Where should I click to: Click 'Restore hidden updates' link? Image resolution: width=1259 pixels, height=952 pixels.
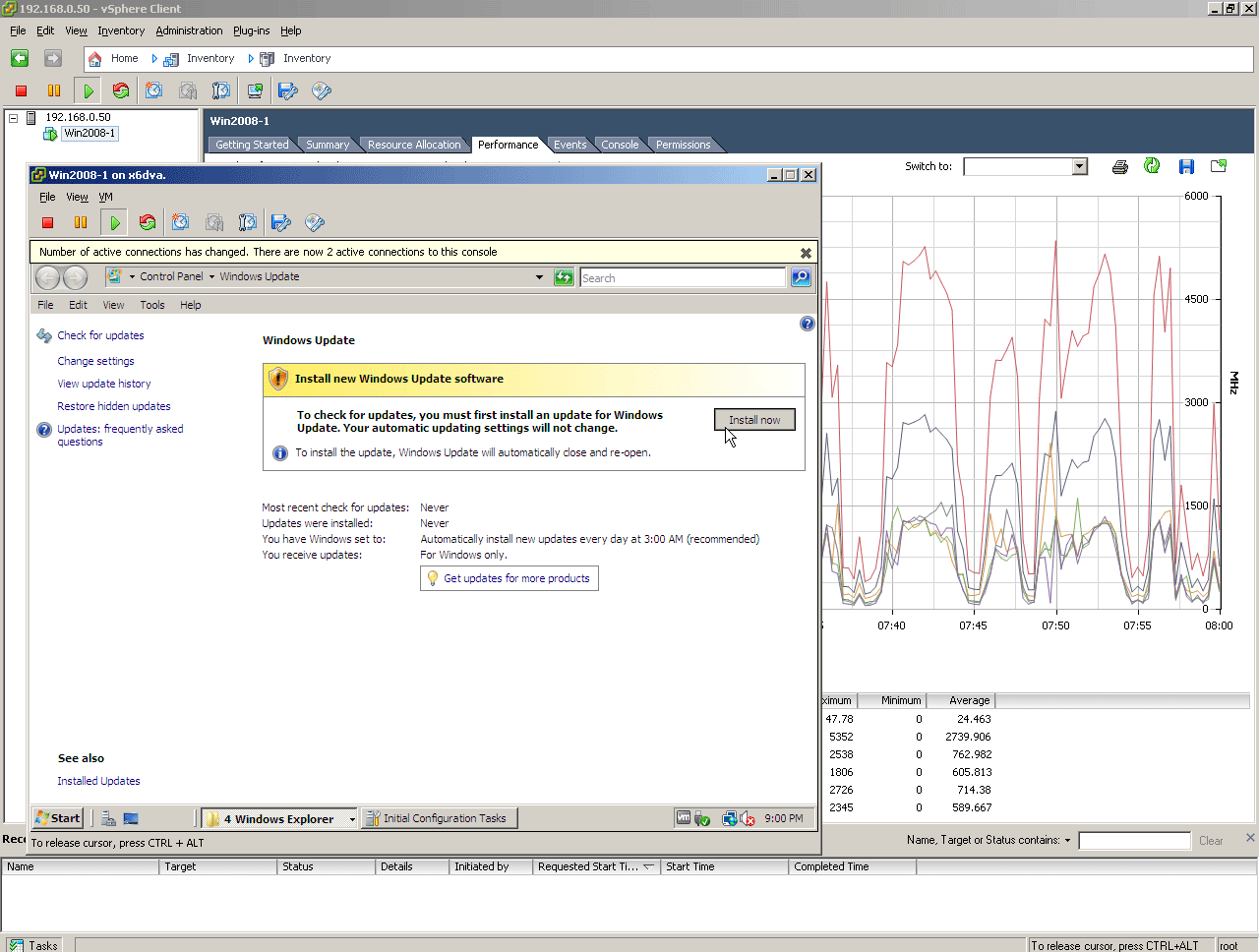(x=114, y=407)
